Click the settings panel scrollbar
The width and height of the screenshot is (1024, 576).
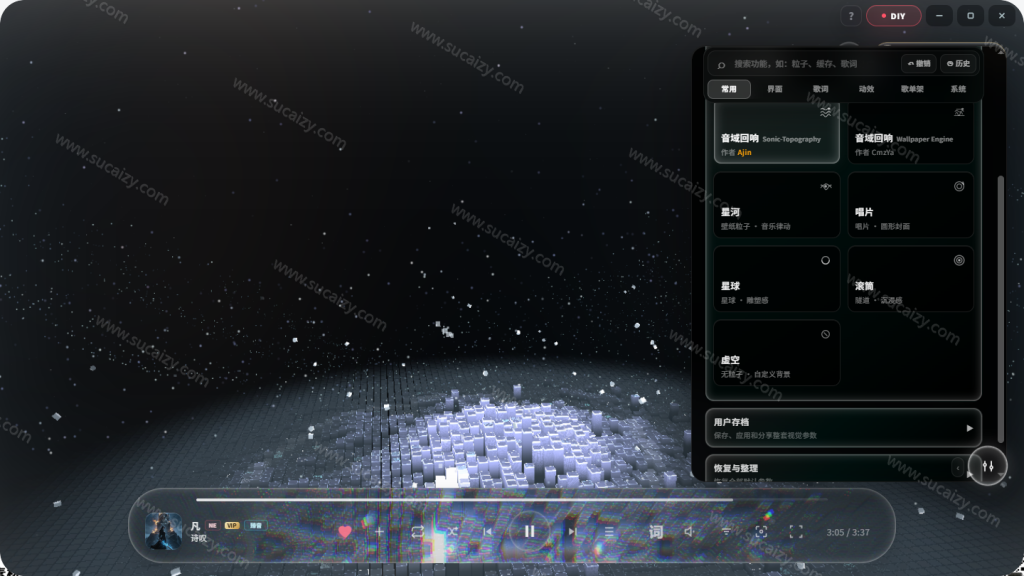(1000, 308)
